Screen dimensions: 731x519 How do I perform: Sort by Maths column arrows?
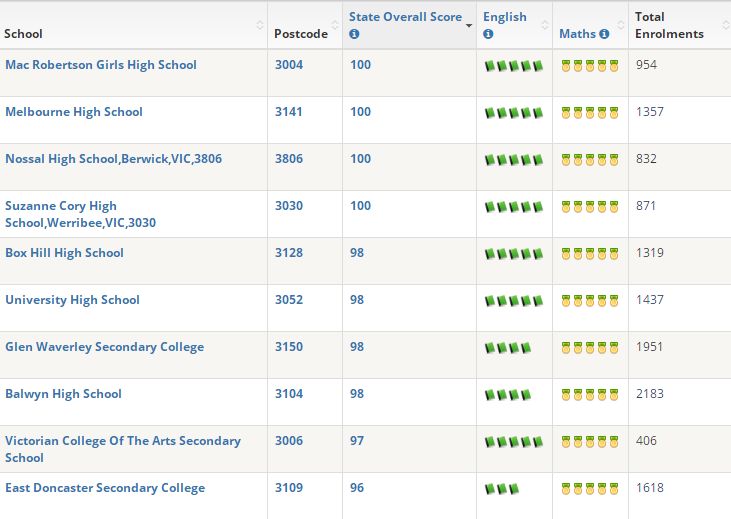click(621, 25)
